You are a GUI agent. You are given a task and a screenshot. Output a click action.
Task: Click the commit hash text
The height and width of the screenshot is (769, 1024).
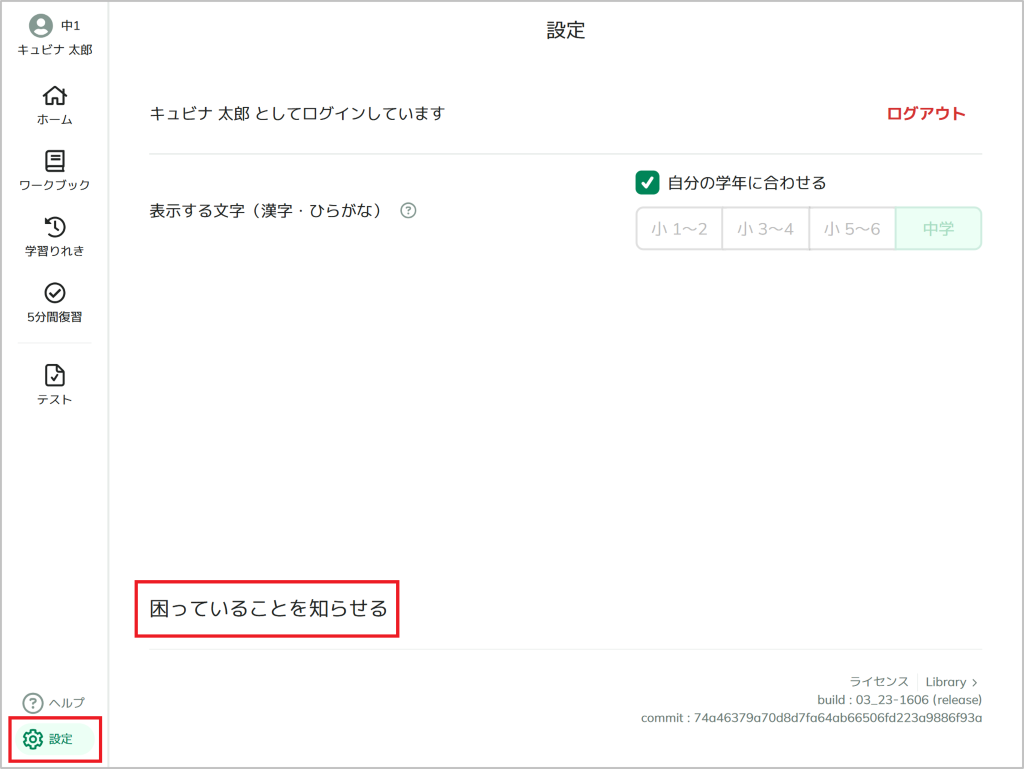pyautogui.click(x=811, y=718)
